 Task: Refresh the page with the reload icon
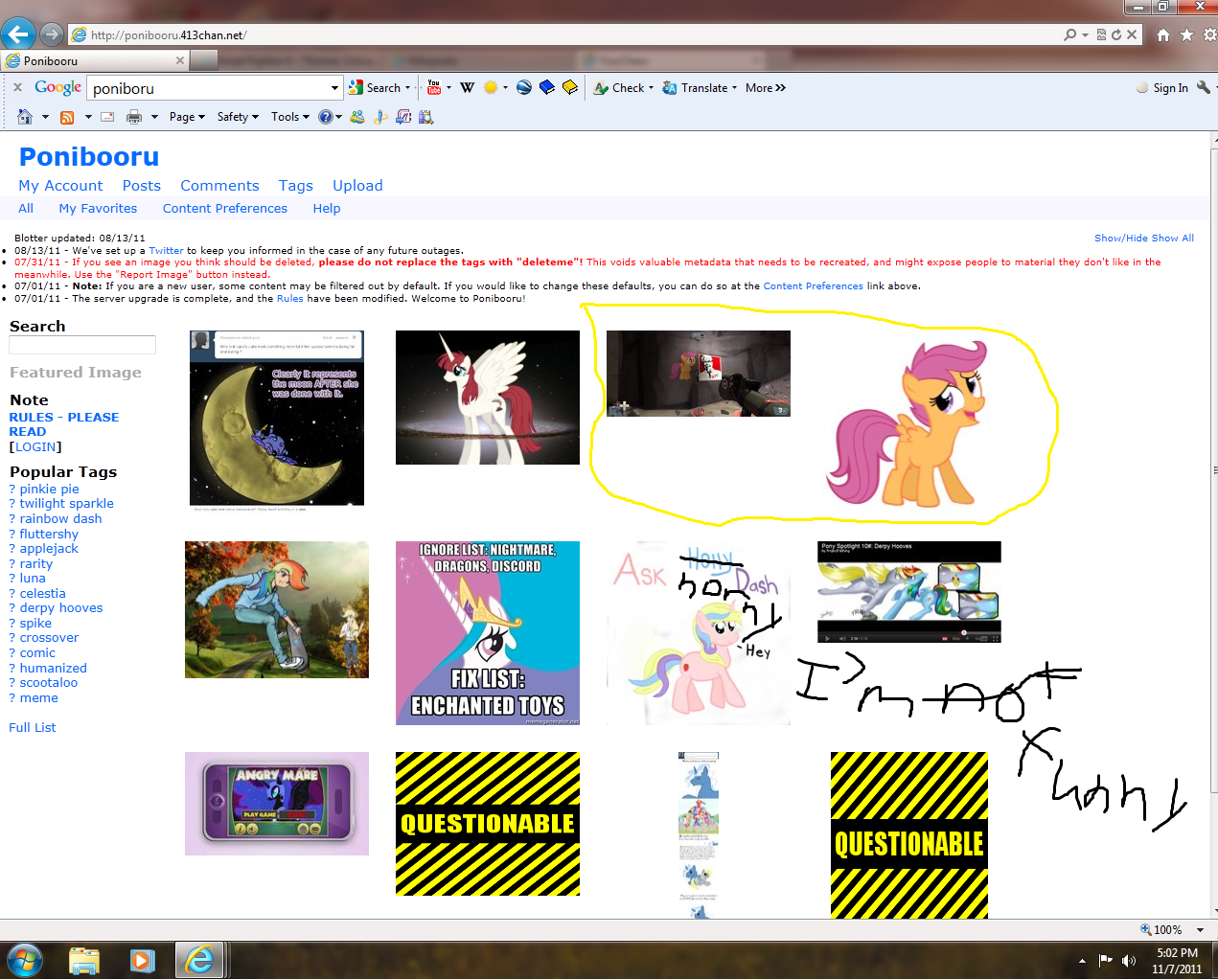coord(1116,34)
